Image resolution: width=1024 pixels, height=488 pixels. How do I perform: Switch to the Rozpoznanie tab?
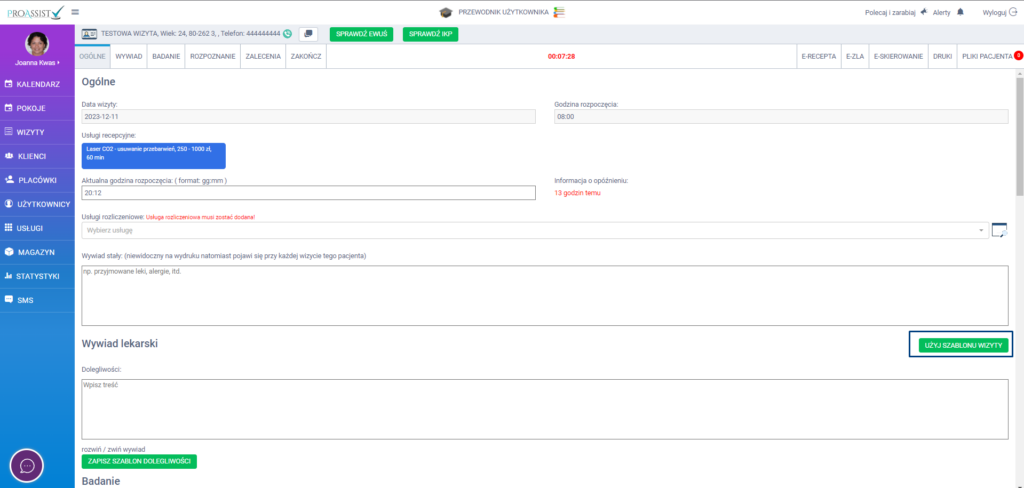click(x=212, y=57)
